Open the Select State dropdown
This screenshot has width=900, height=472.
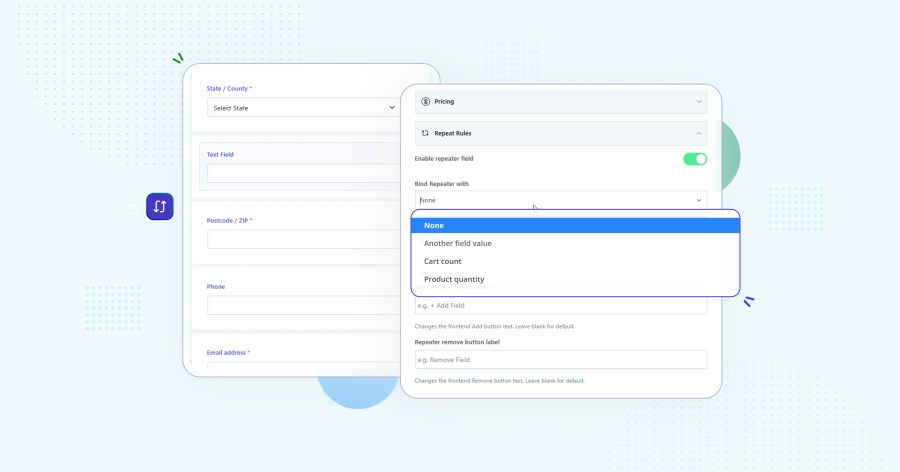click(x=302, y=108)
